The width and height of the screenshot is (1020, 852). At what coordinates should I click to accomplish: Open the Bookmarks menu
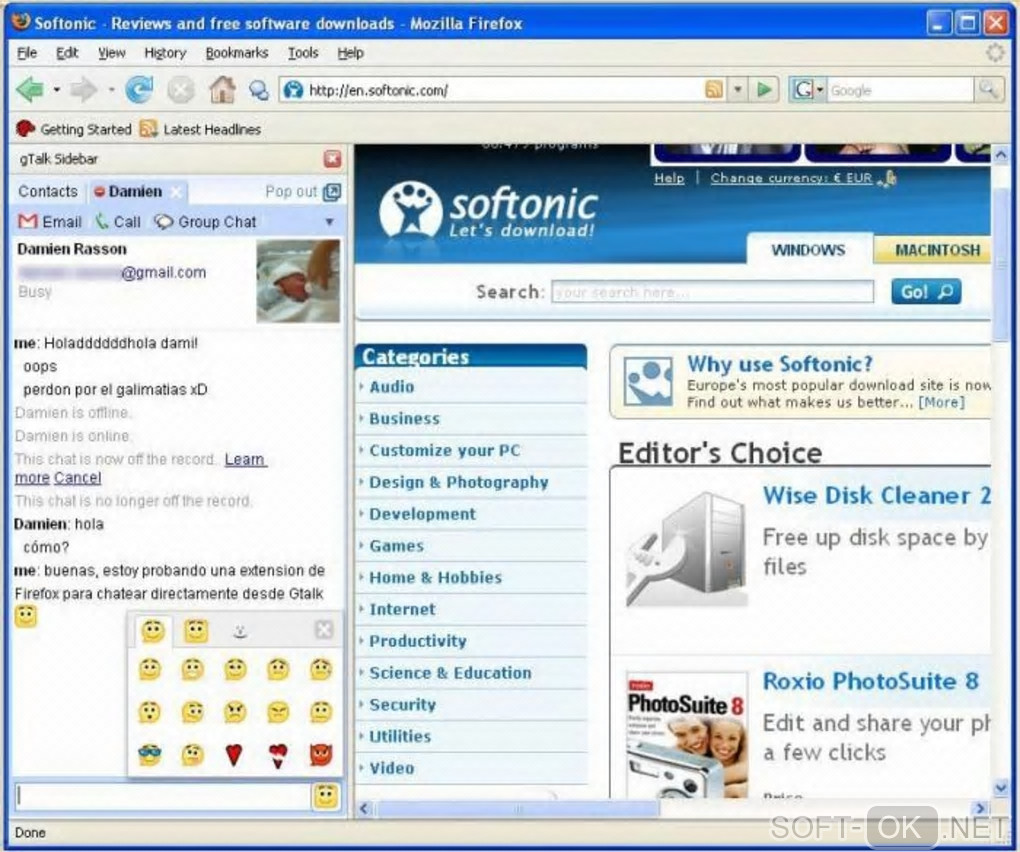click(237, 53)
